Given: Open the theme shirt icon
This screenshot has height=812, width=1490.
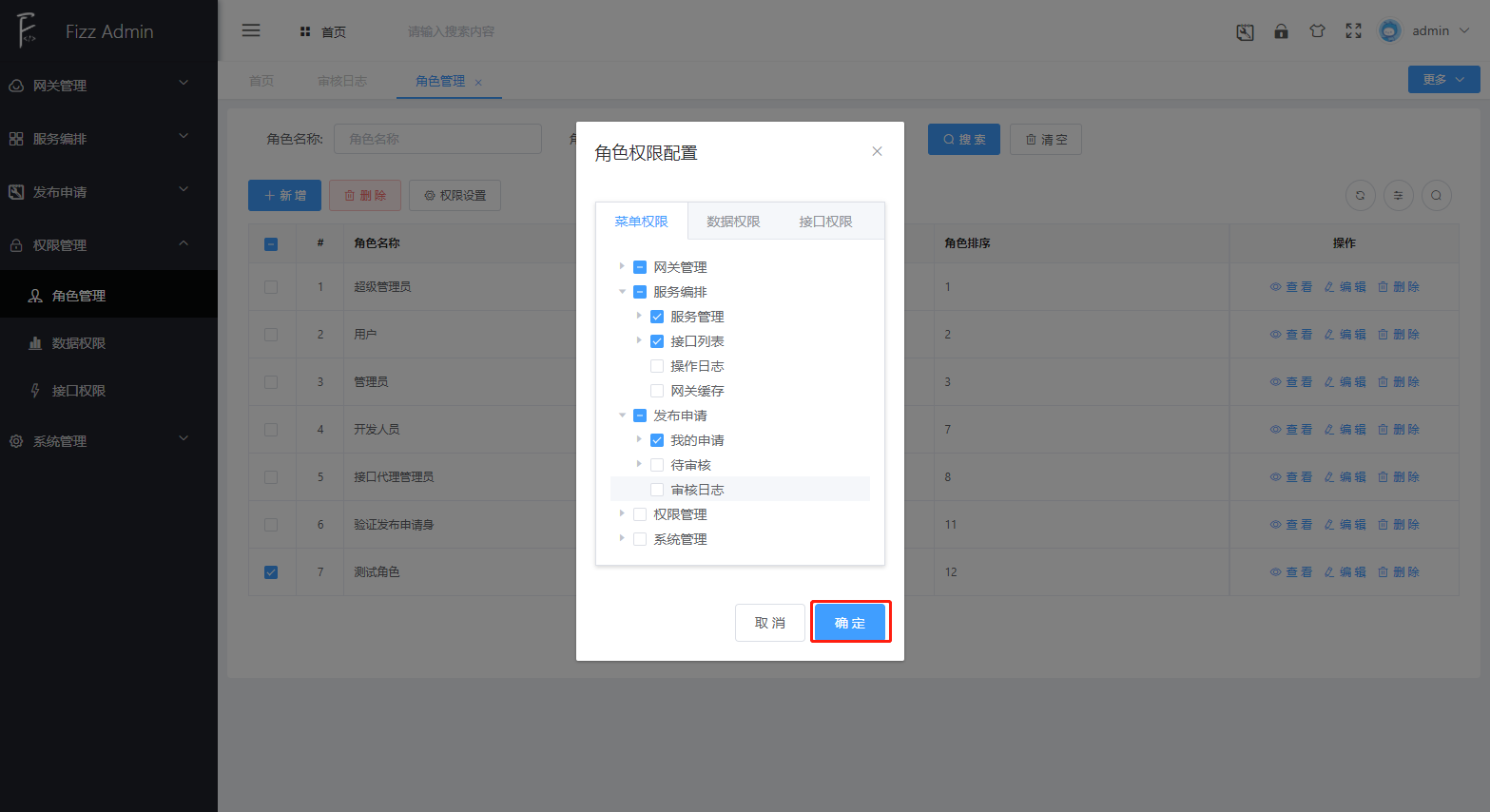Looking at the screenshot, I should 1317,31.
